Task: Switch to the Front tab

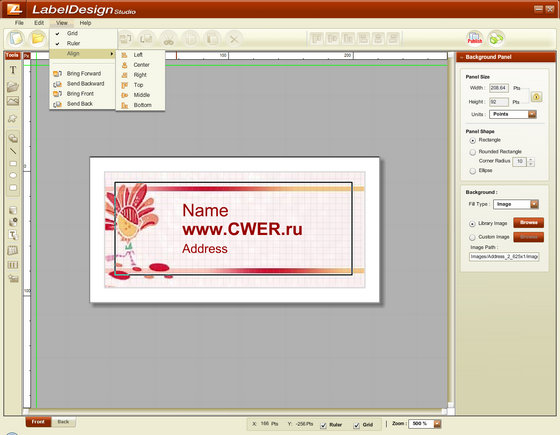Action: coord(38,422)
